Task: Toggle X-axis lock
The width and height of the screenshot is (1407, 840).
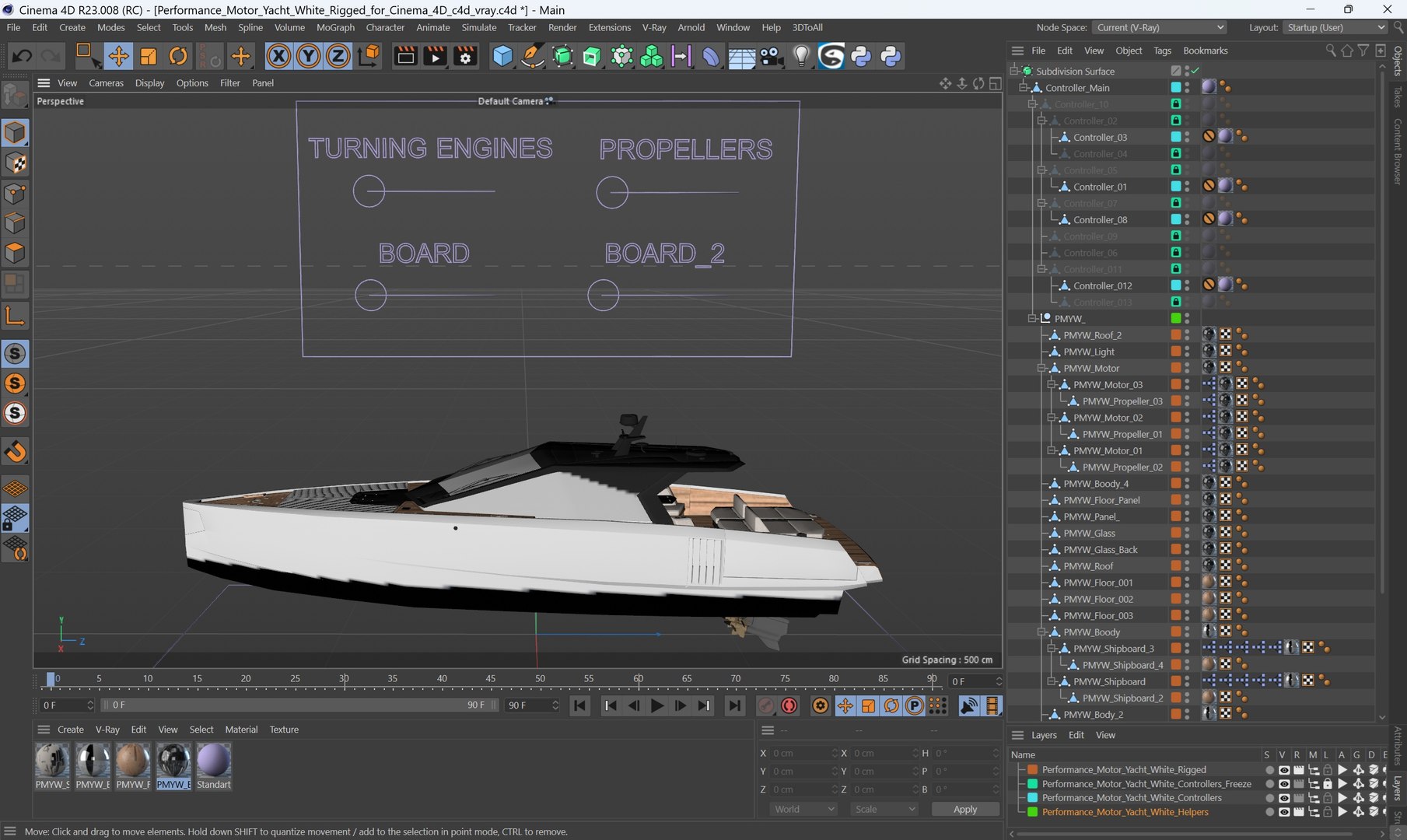Action: click(x=278, y=56)
